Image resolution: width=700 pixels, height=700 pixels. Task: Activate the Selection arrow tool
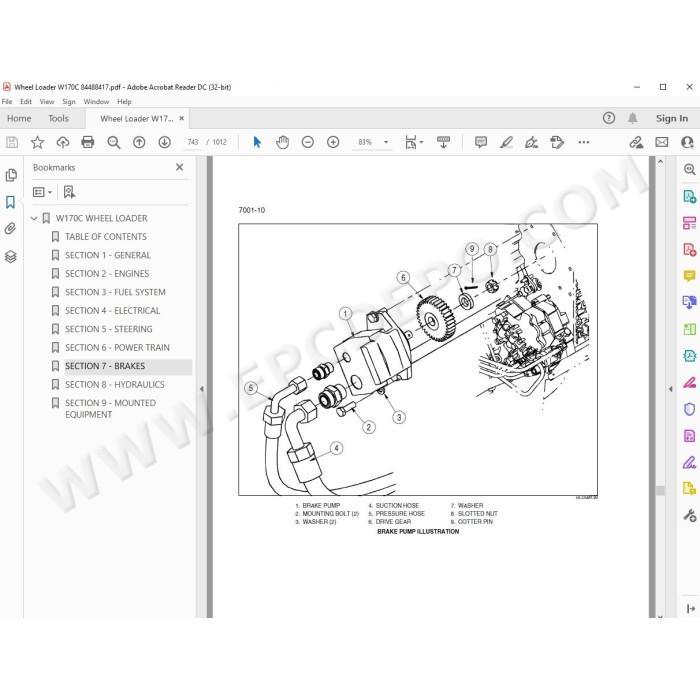click(x=257, y=142)
